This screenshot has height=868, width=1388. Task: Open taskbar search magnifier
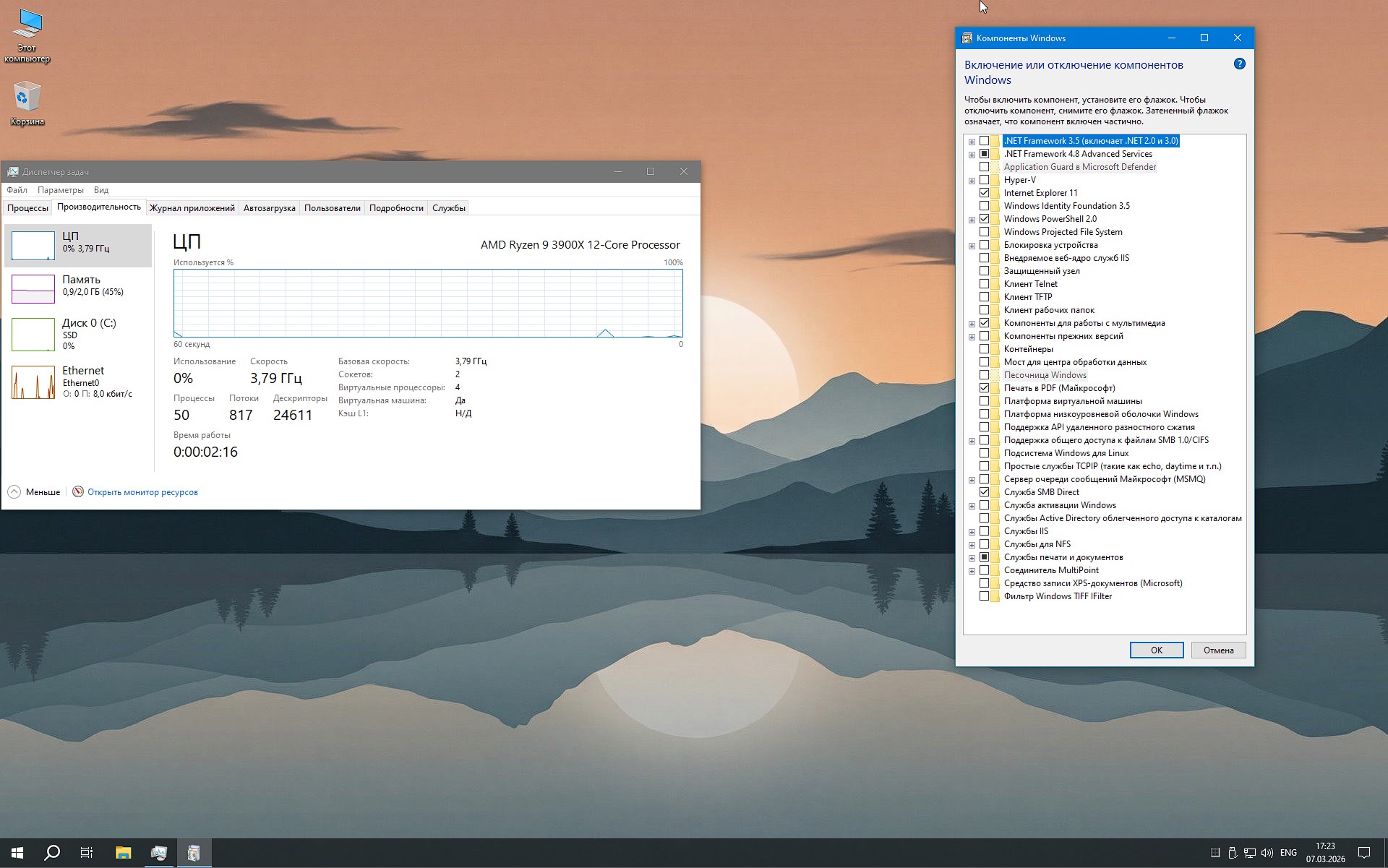pos(52,853)
